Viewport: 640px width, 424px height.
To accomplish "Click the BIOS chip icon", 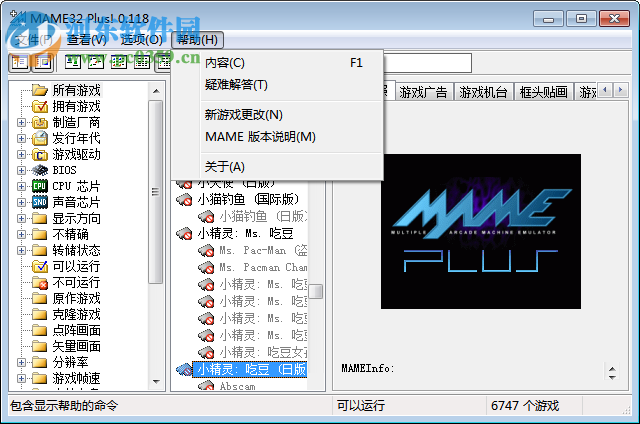I will (40, 170).
